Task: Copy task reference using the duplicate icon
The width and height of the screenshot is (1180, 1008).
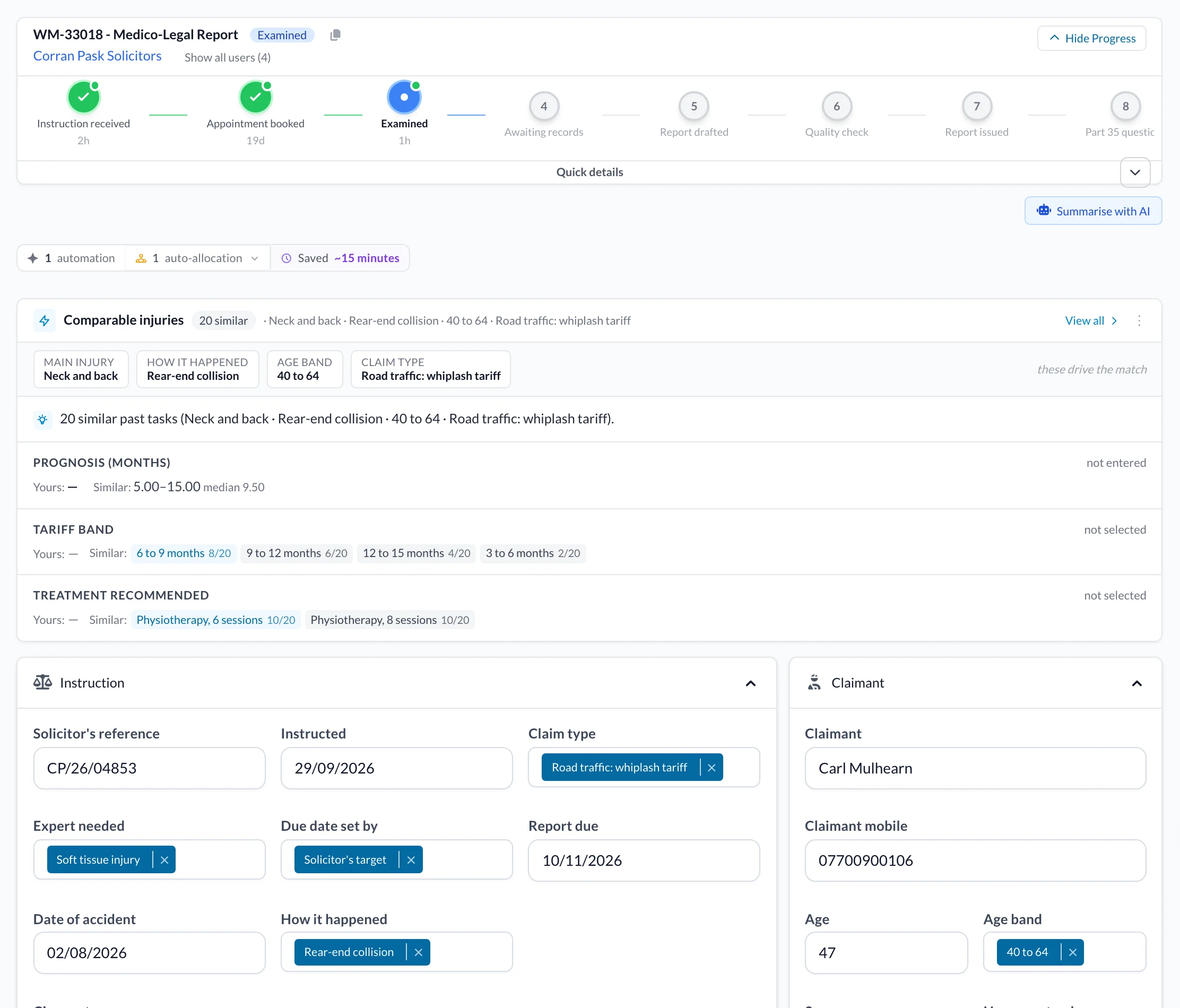Action: click(335, 36)
